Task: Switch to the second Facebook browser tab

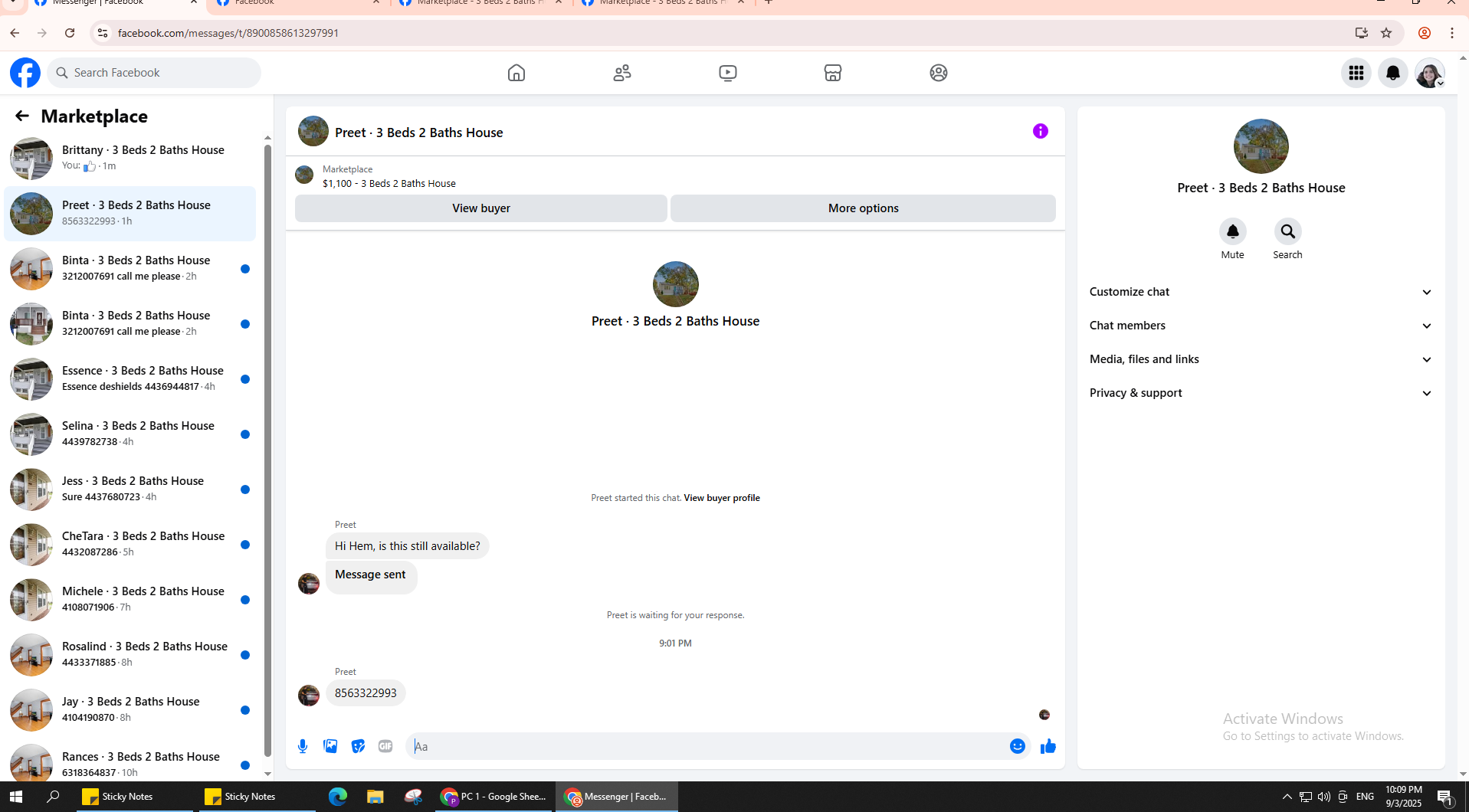Action: (x=298, y=4)
